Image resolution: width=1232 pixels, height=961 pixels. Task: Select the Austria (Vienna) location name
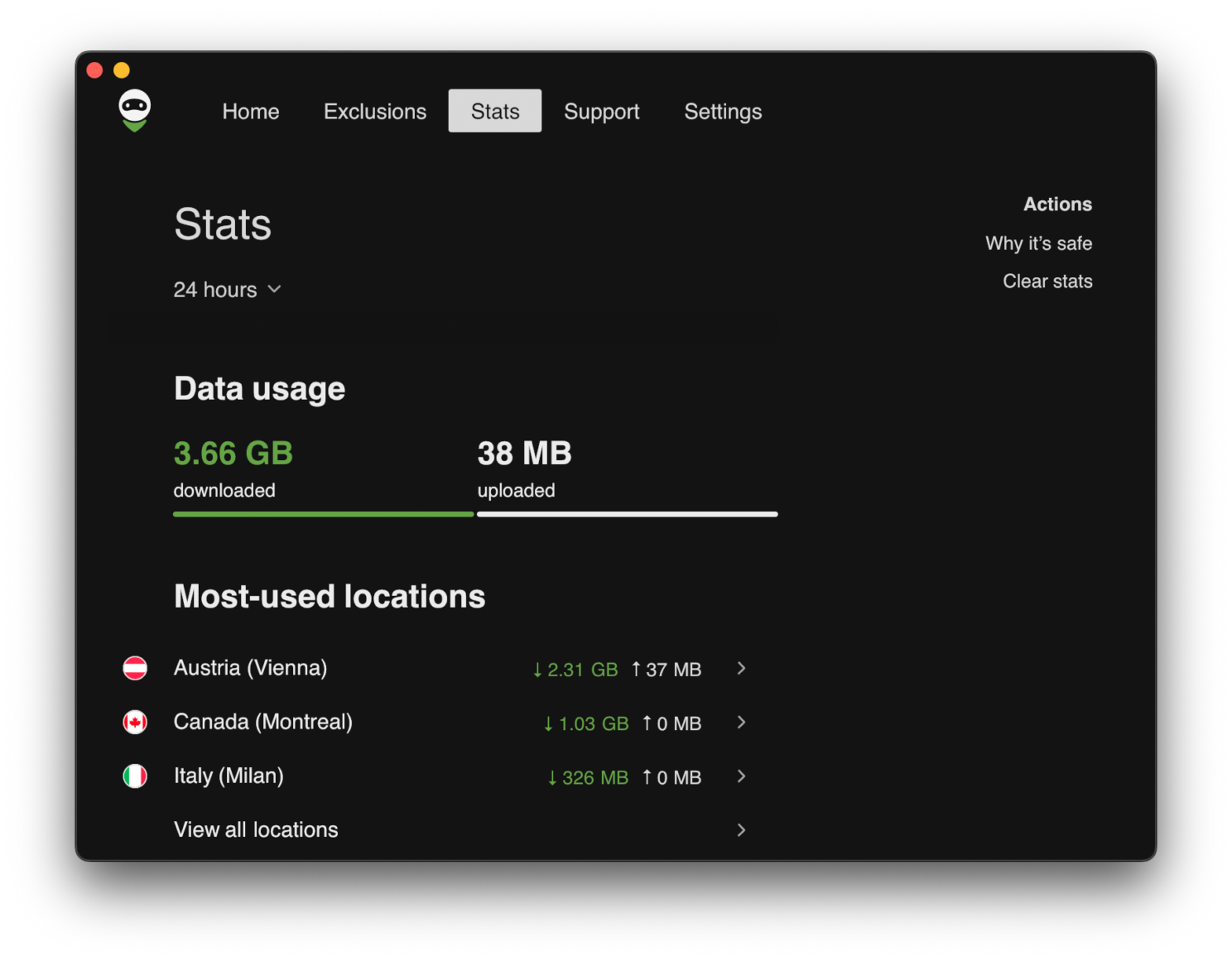pos(250,668)
